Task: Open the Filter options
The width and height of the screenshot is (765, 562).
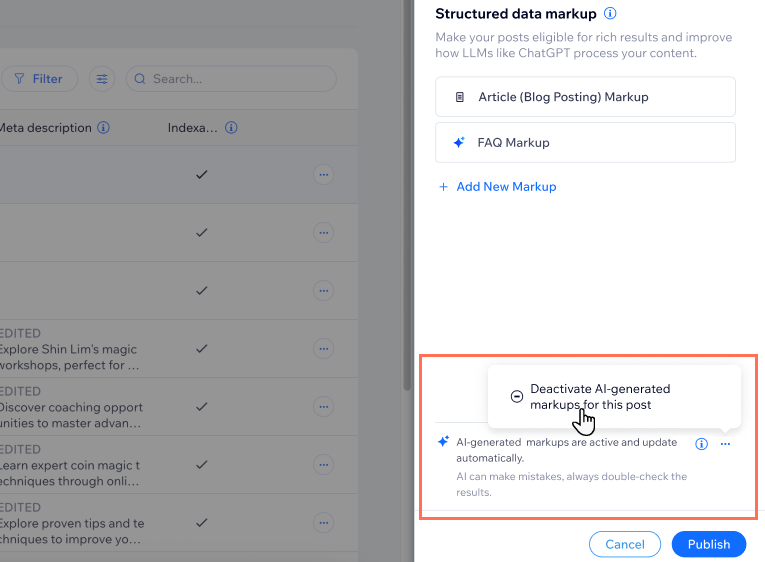Action: pyautogui.click(x=39, y=79)
